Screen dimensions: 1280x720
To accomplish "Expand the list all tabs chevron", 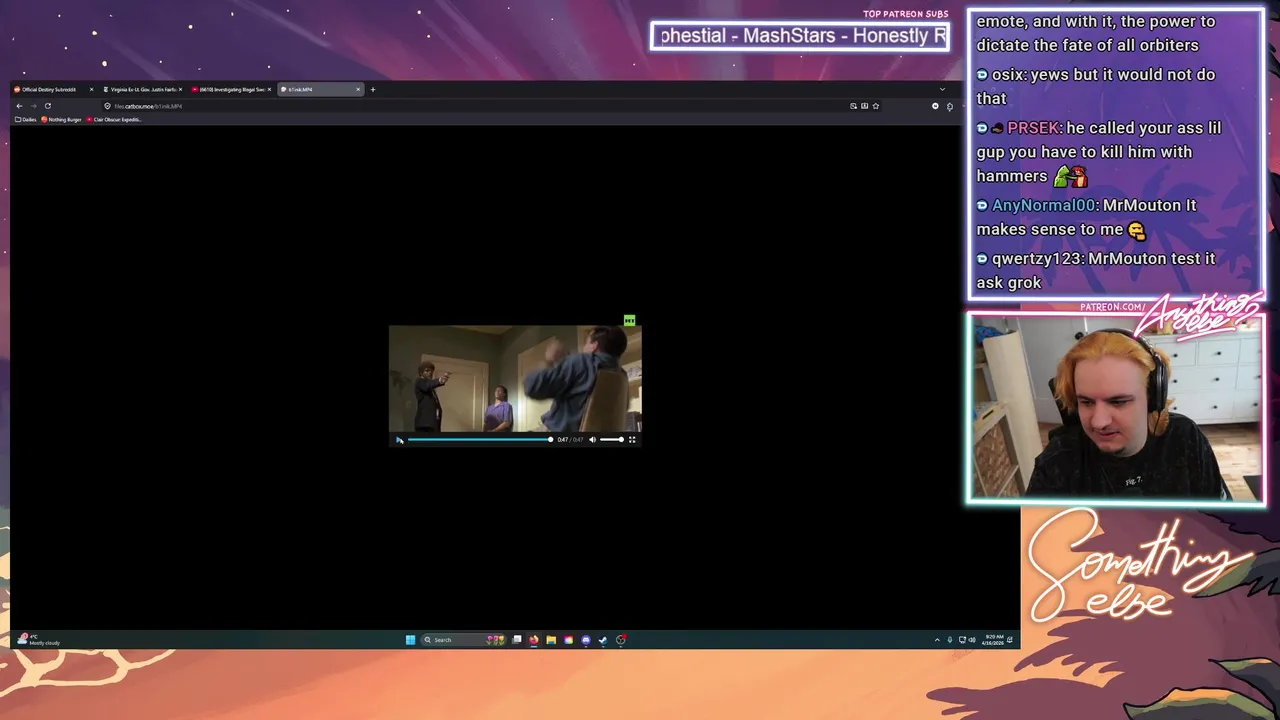I will pos(942,89).
